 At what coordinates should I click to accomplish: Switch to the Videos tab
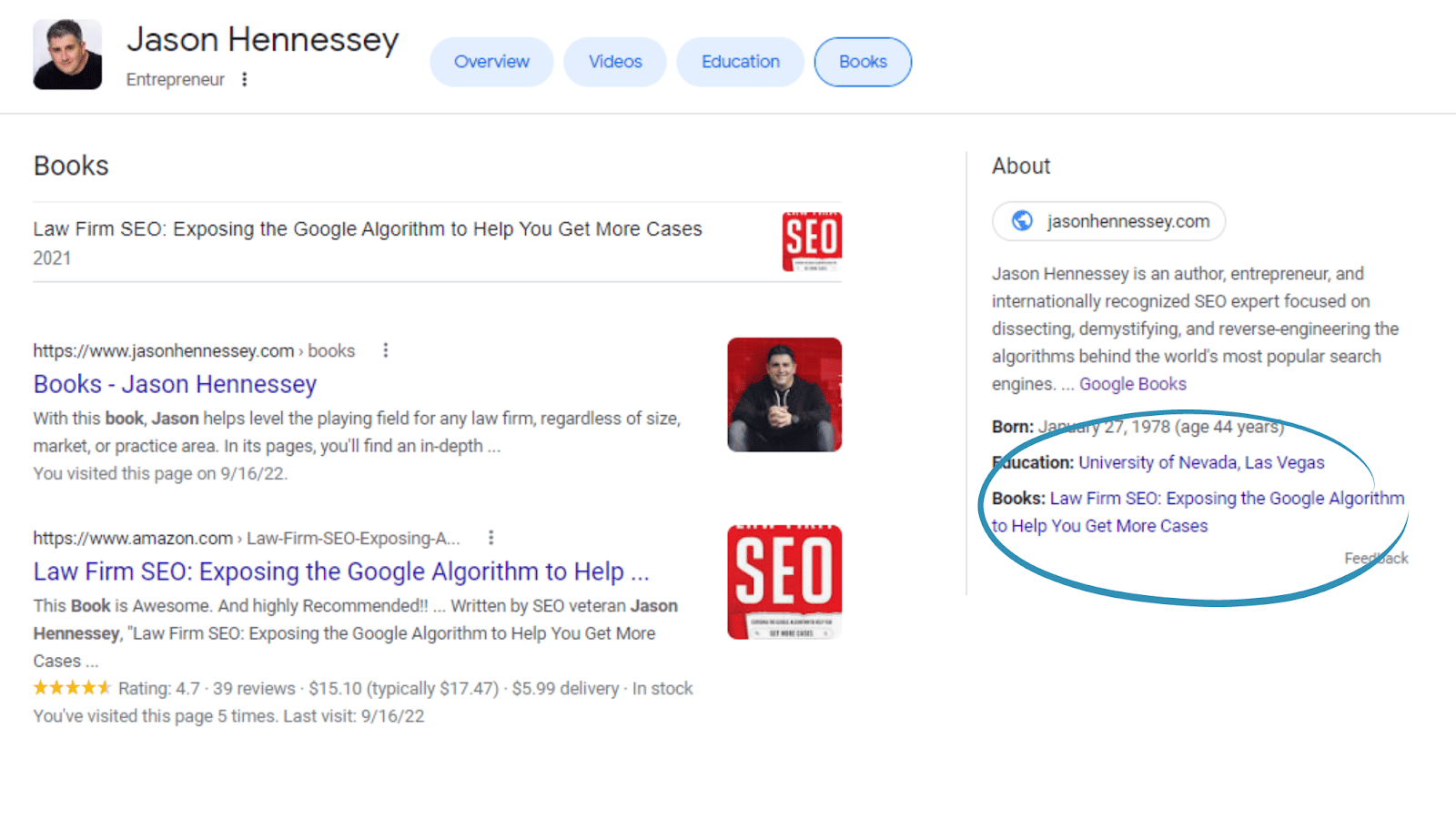[x=615, y=62]
